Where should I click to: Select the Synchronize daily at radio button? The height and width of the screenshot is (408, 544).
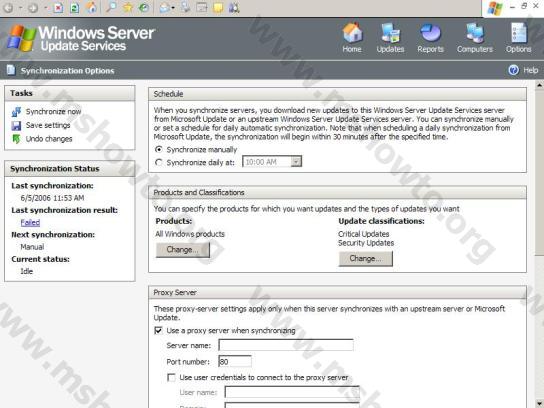pos(159,162)
